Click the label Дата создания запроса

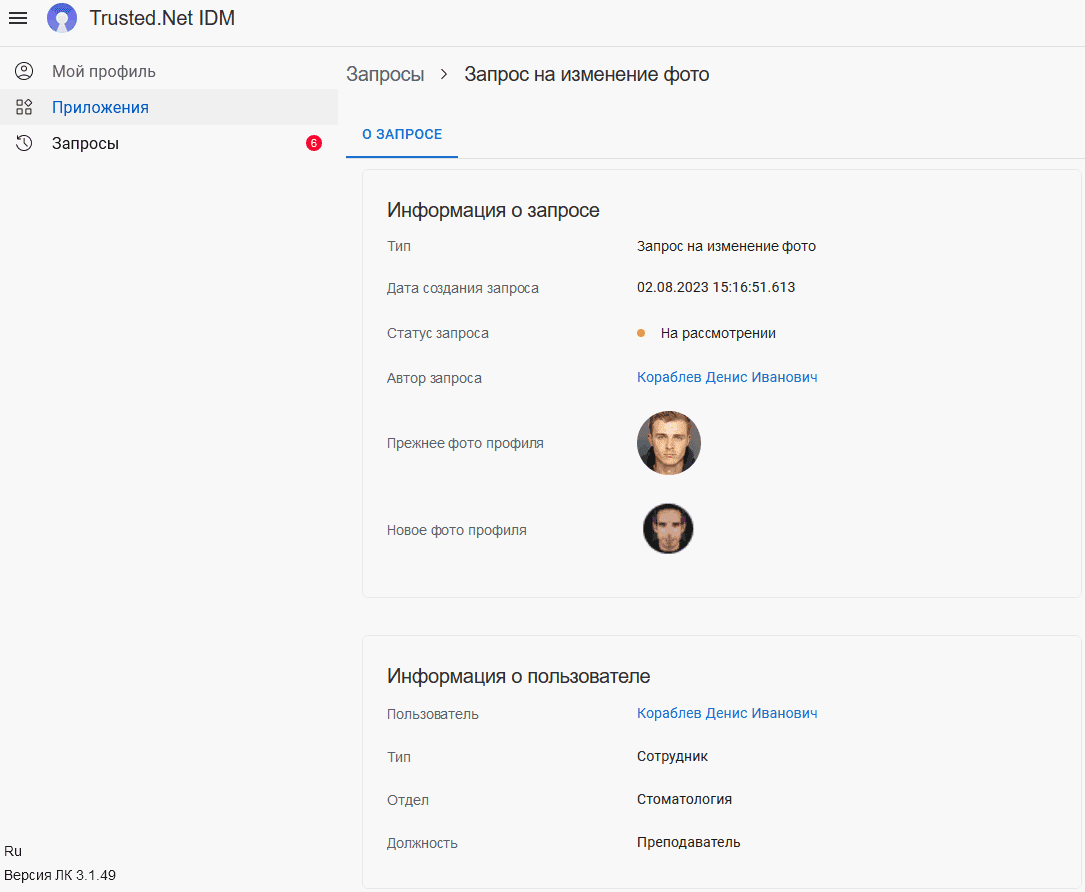tap(462, 289)
